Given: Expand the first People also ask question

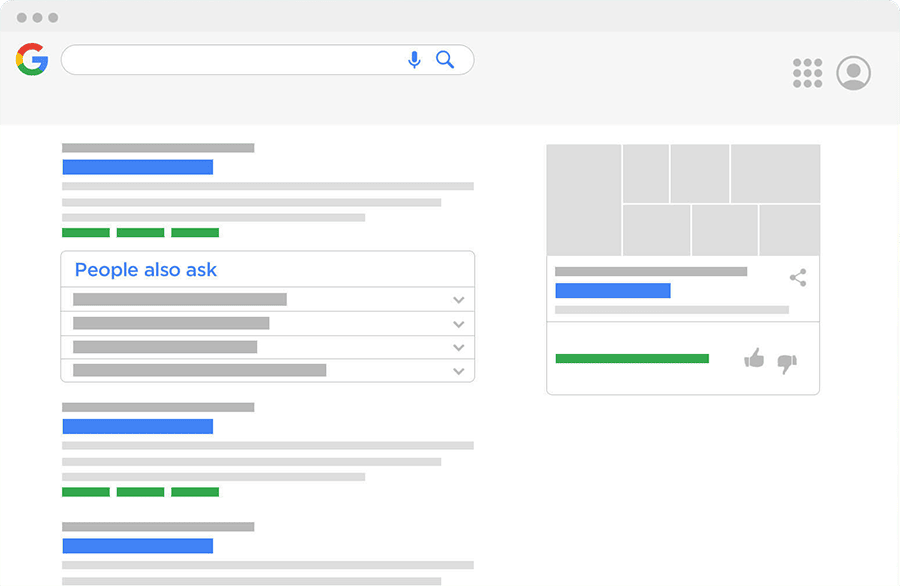Looking at the screenshot, I should point(267,299).
